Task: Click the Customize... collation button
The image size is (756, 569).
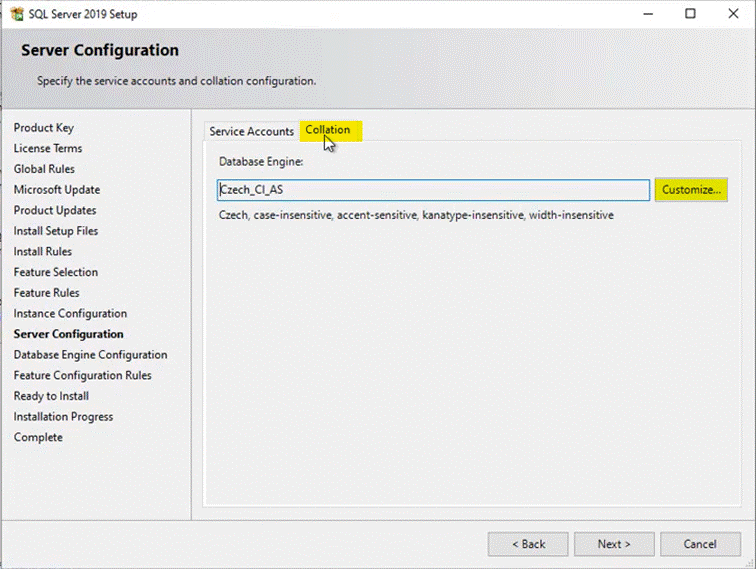Action: (x=691, y=190)
